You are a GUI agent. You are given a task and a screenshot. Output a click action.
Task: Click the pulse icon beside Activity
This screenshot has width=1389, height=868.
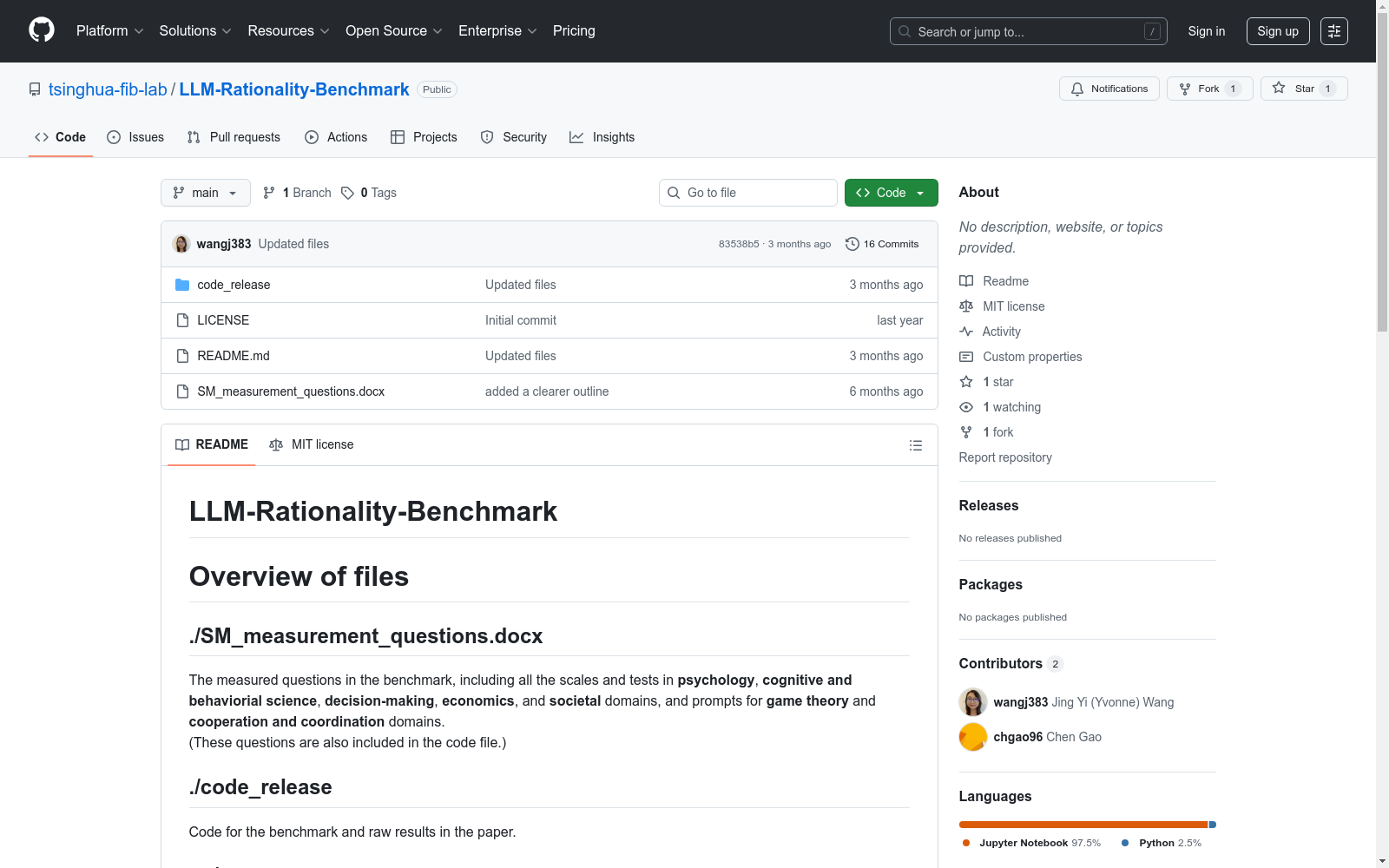coord(966,332)
